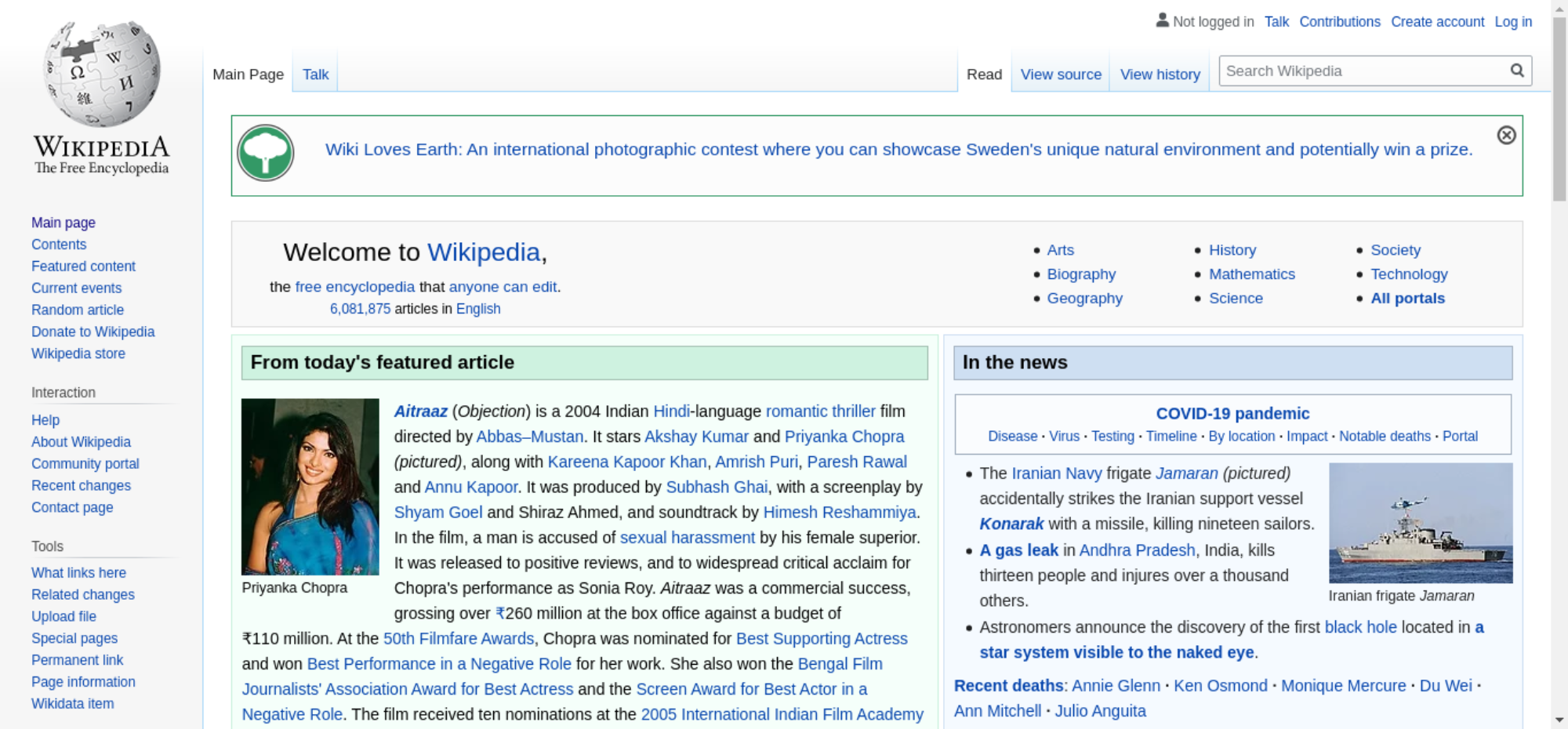The height and width of the screenshot is (729, 1568).
Task: Open the Akshay Kumar link
Action: (x=696, y=437)
